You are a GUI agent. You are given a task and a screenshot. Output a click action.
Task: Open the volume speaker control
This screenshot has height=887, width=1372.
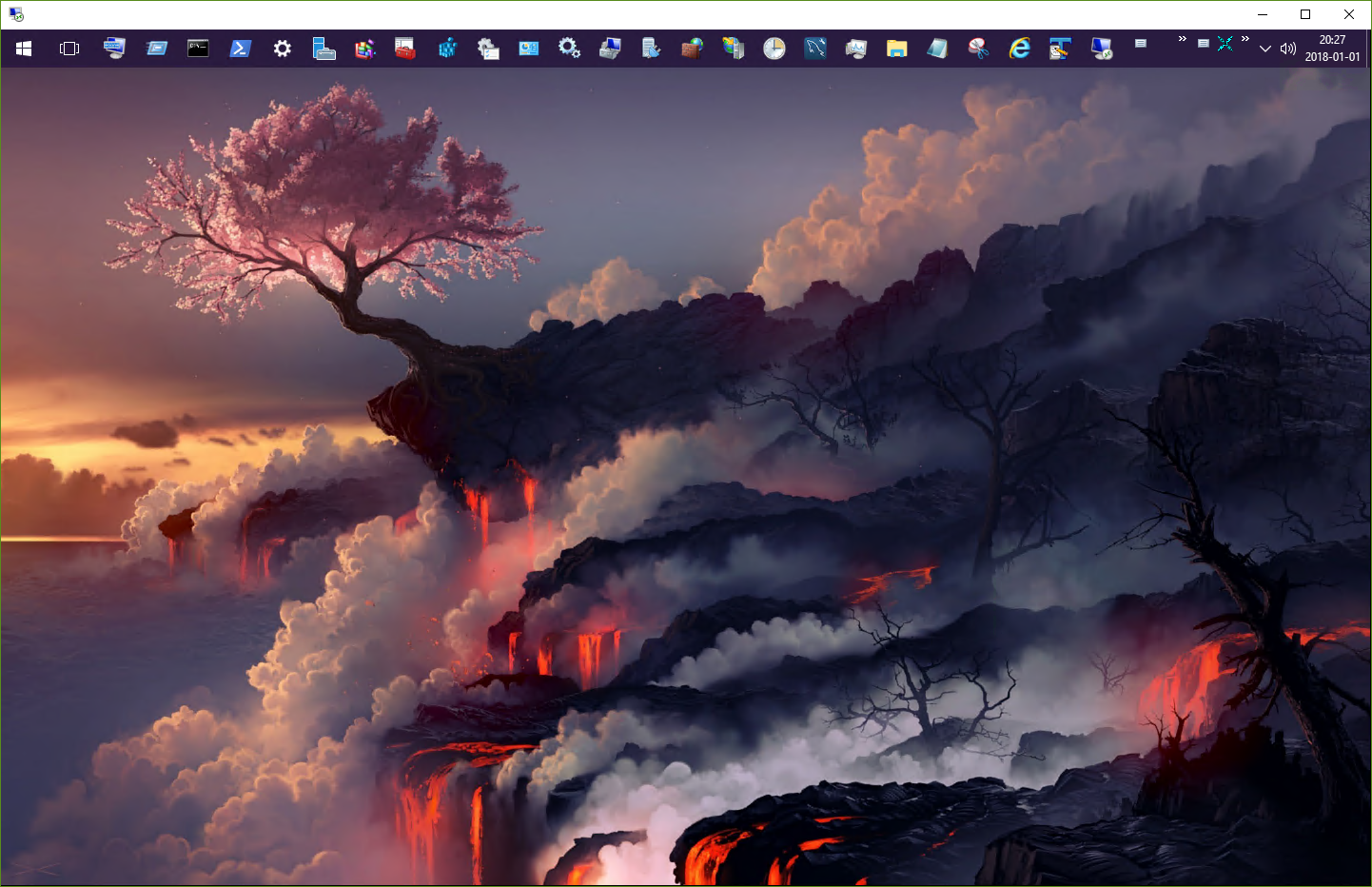[1288, 49]
